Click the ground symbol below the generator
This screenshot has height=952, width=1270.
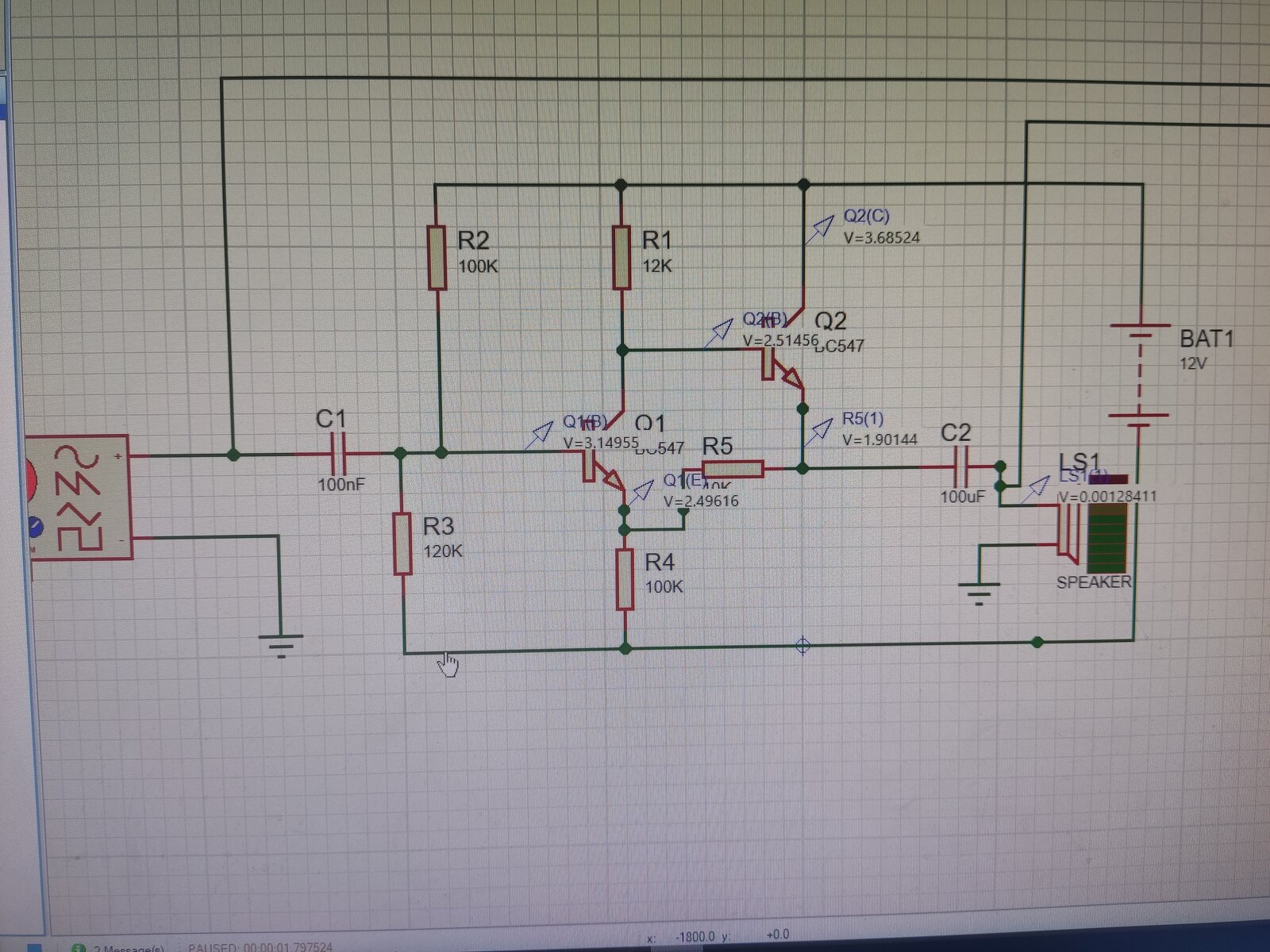pos(280,646)
